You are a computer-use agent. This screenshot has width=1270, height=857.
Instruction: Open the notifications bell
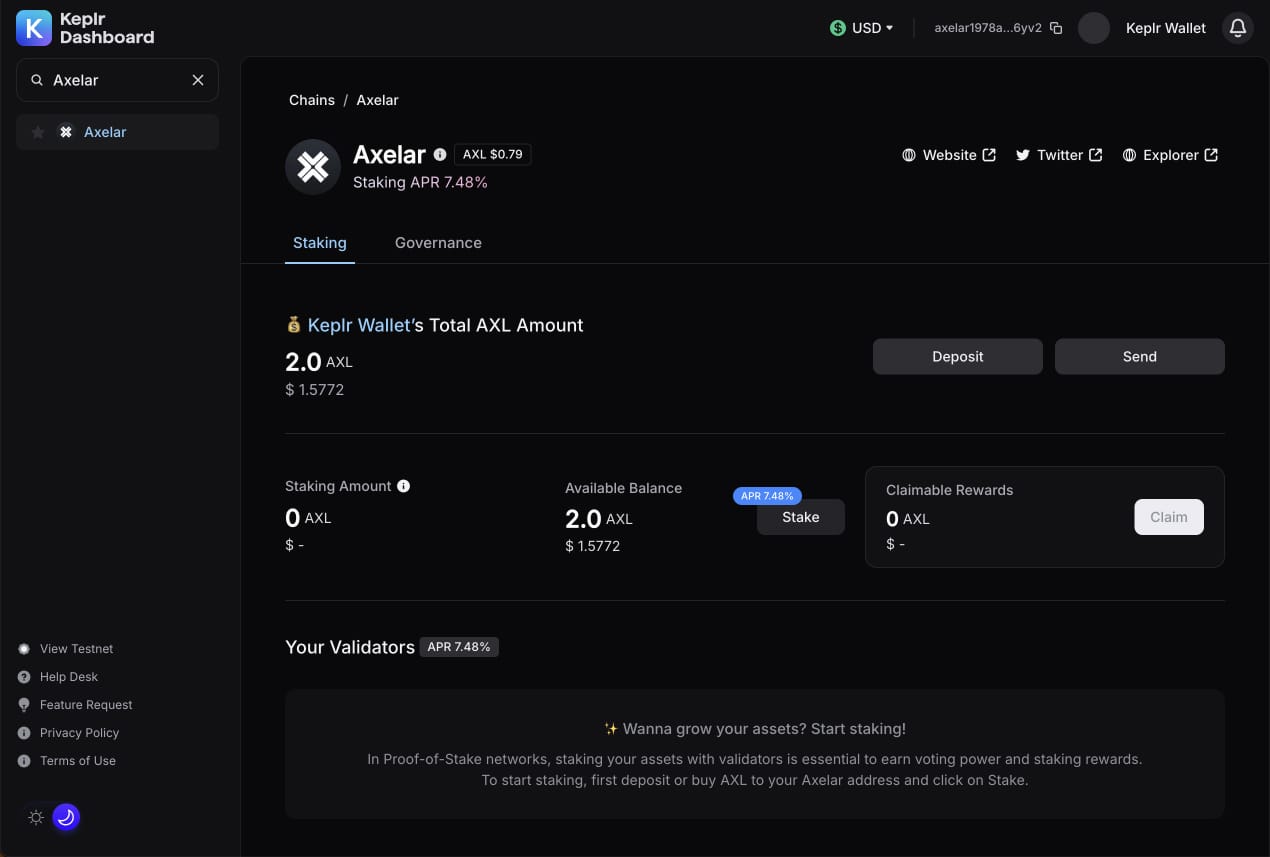pyautogui.click(x=1238, y=28)
